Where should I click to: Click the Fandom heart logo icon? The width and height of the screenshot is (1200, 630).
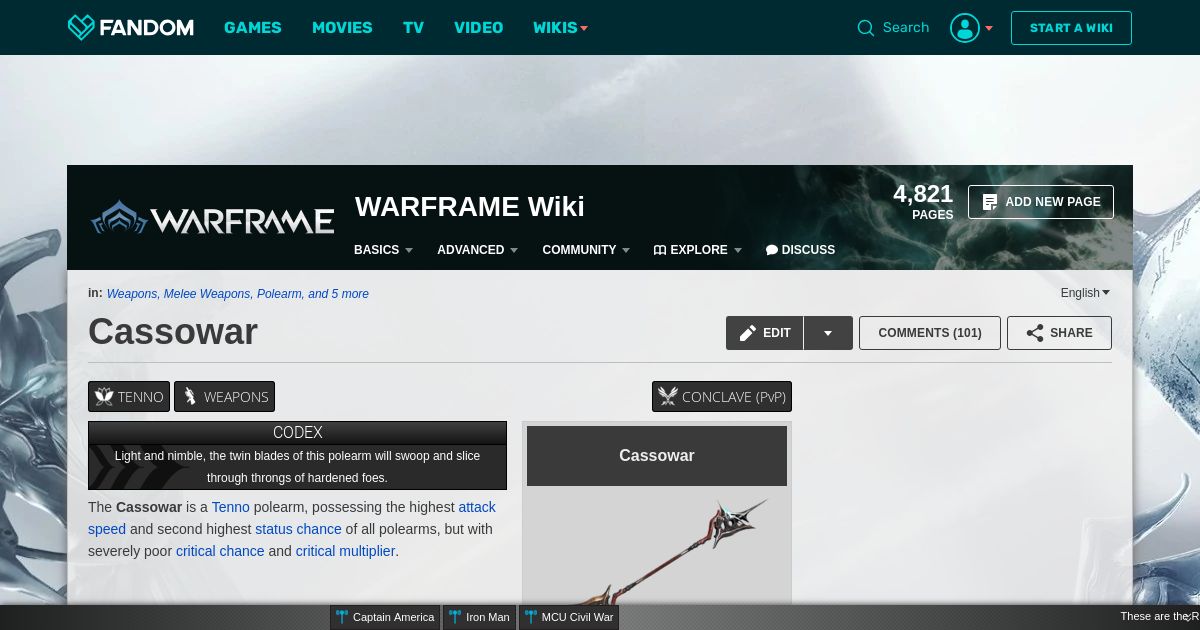pos(81,27)
